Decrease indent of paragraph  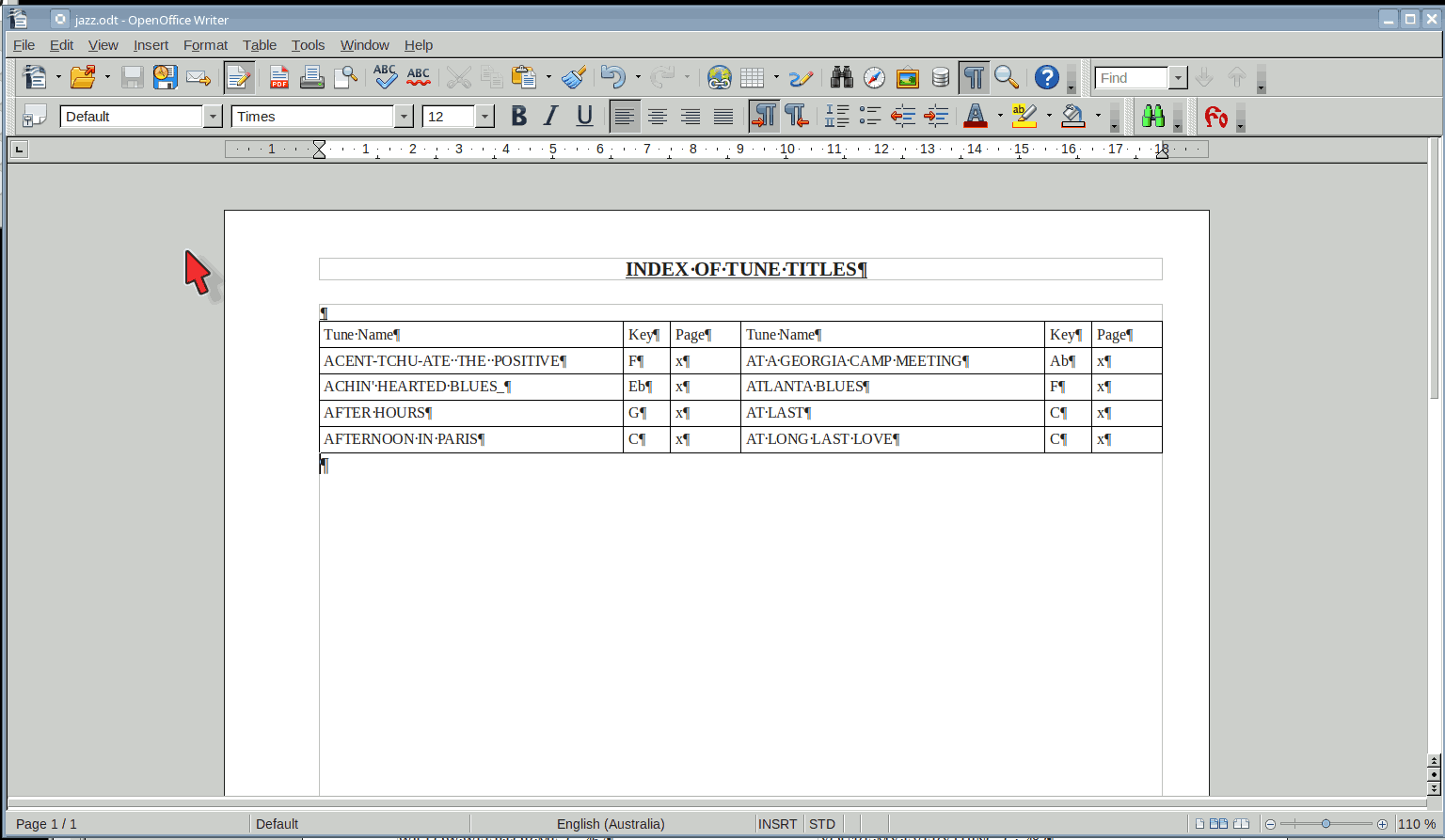903,116
